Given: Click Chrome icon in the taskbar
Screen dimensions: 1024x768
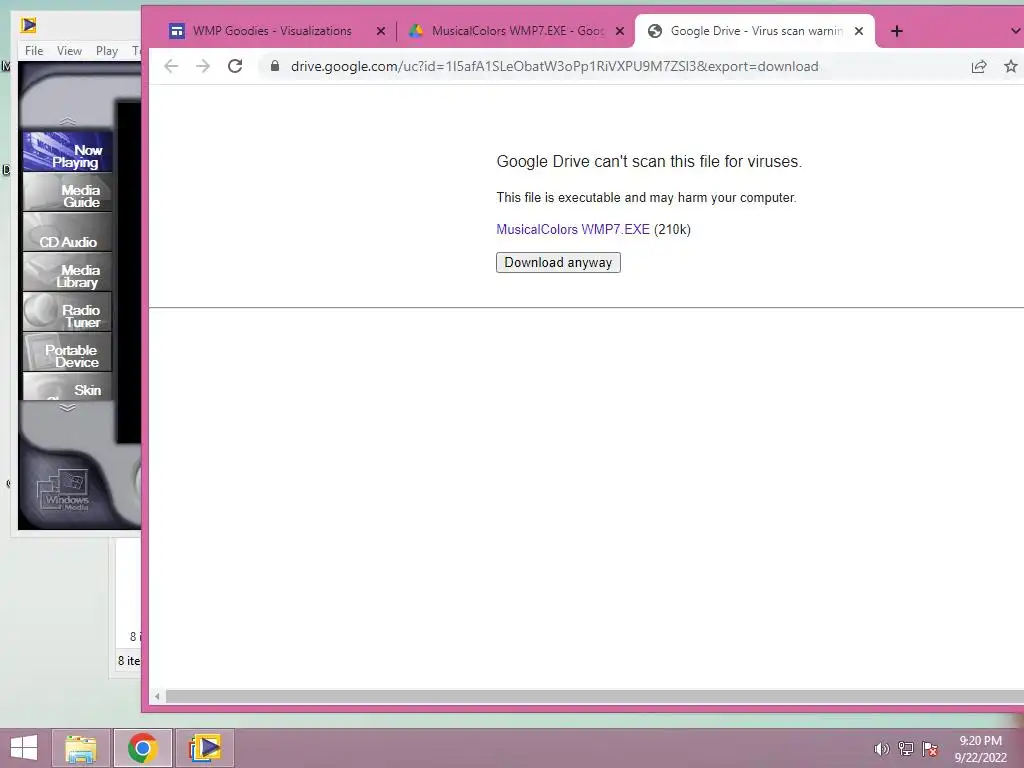Looking at the screenshot, I should click(142, 748).
